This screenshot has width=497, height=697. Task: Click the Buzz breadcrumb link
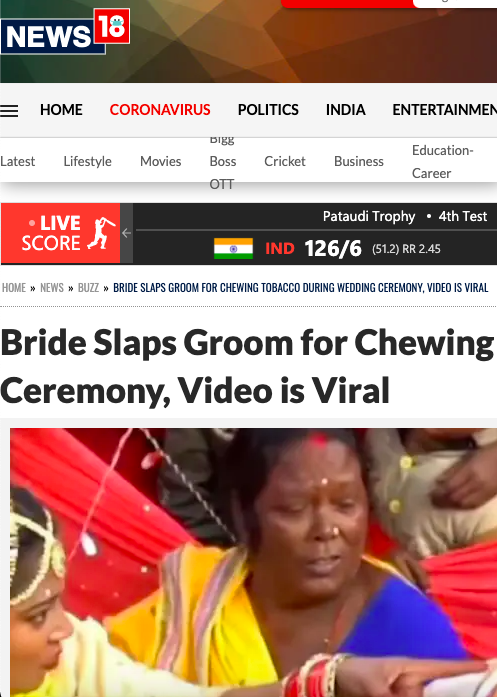[88, 288]
